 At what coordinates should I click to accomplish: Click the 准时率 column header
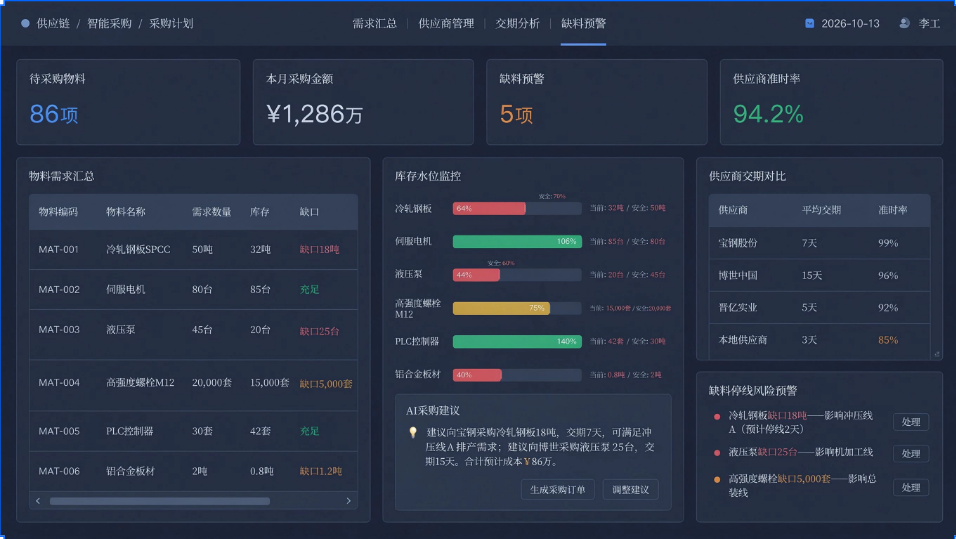pos(893,210)
